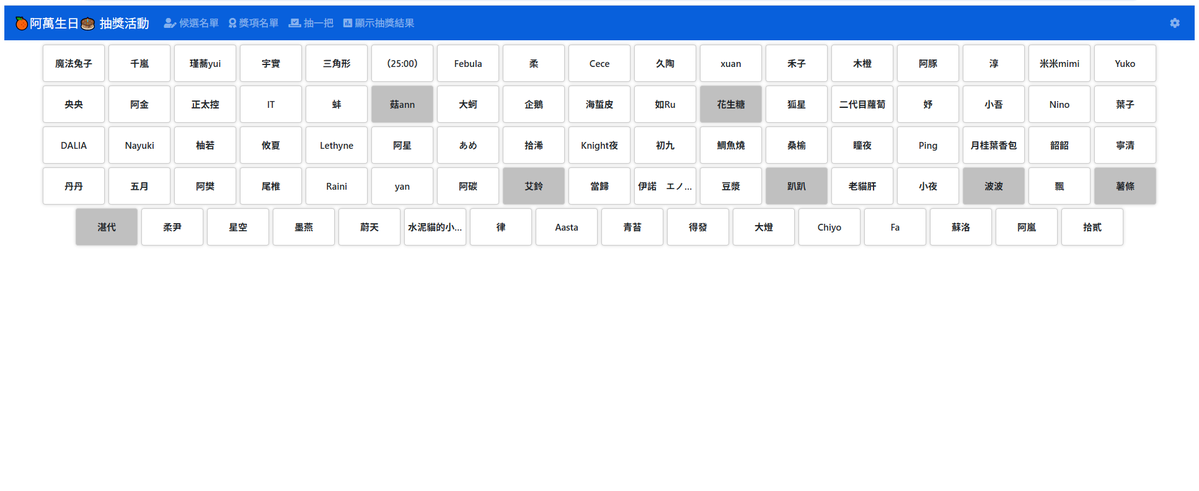Viewport: 1199px width, 491px height.
Task: Choose the 月桂葉香包 card
Action: [994, 145]
